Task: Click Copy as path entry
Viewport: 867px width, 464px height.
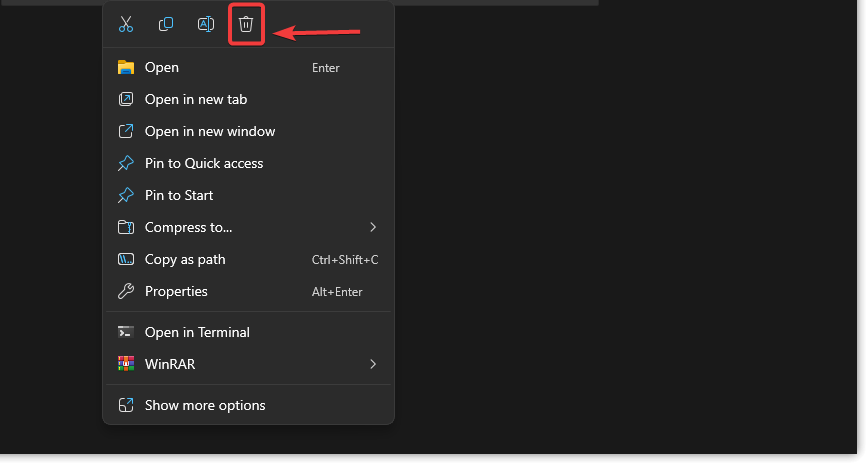Action: point(185,259)
